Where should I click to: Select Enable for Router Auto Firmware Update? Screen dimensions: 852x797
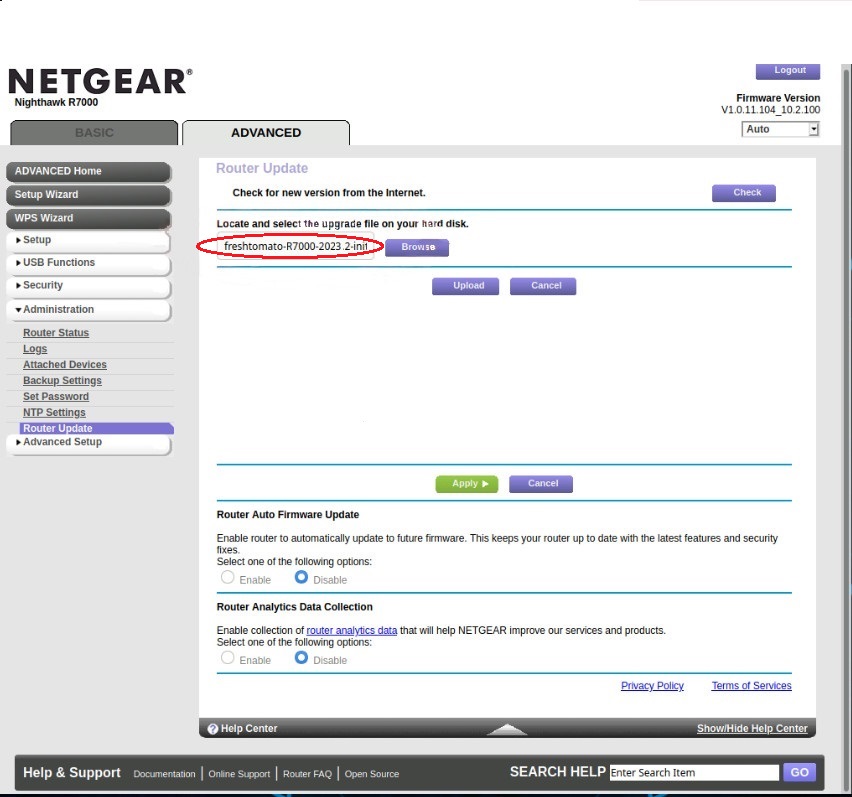pos(228,577)
